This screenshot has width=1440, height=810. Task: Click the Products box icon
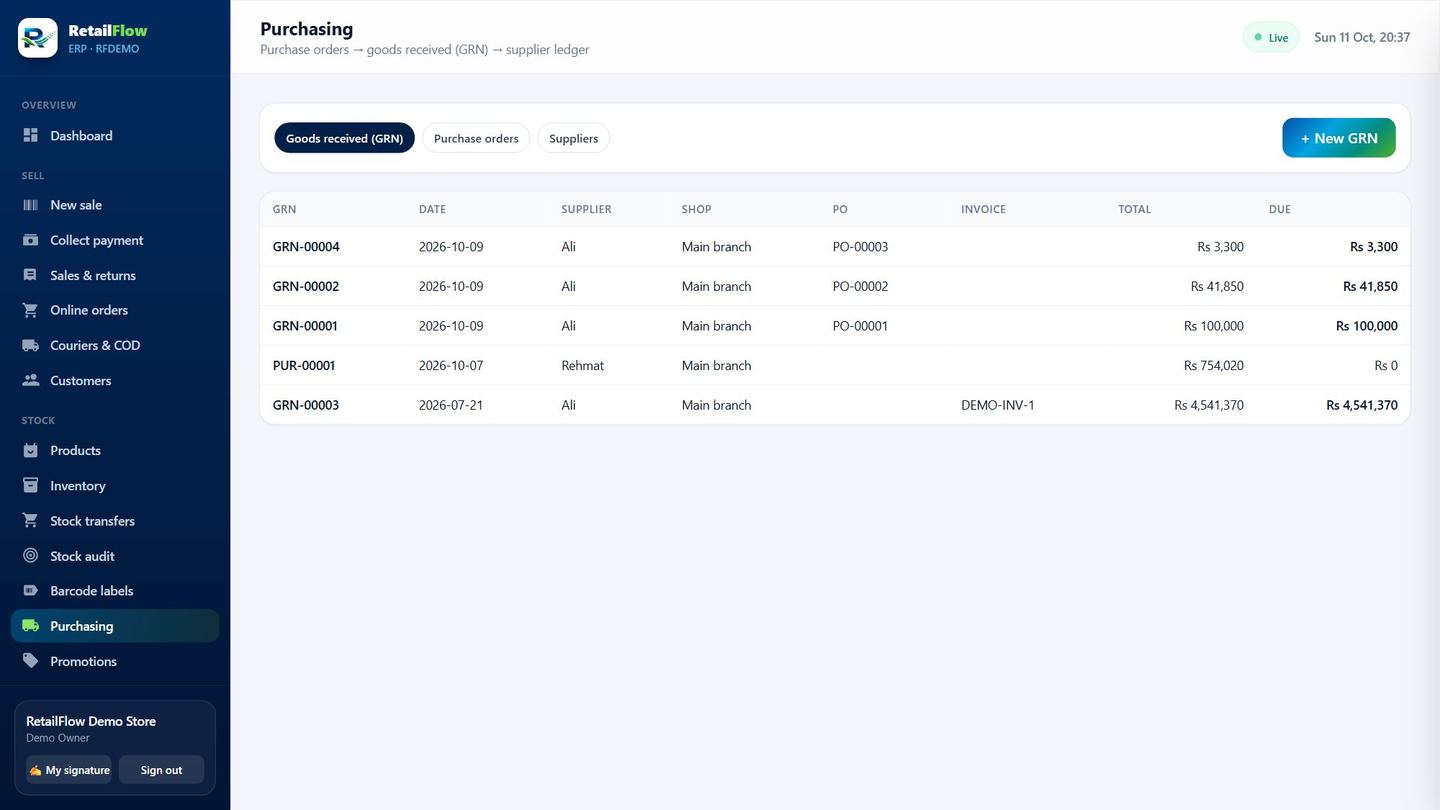coord(31,450)
